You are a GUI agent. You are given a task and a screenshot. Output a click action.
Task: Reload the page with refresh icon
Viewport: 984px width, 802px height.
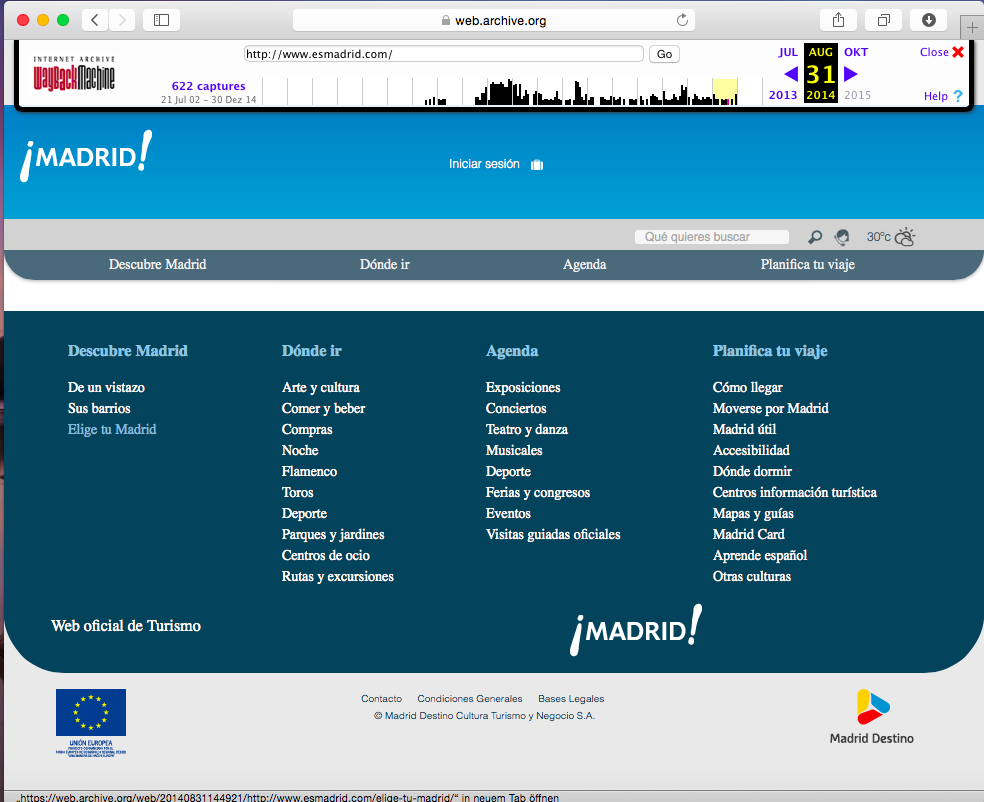(x=683, y=20)
